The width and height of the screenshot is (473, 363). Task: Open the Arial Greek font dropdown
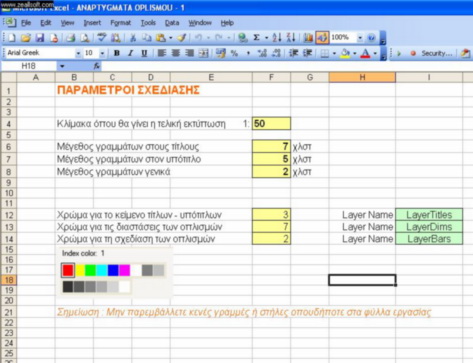coord(78,53)
